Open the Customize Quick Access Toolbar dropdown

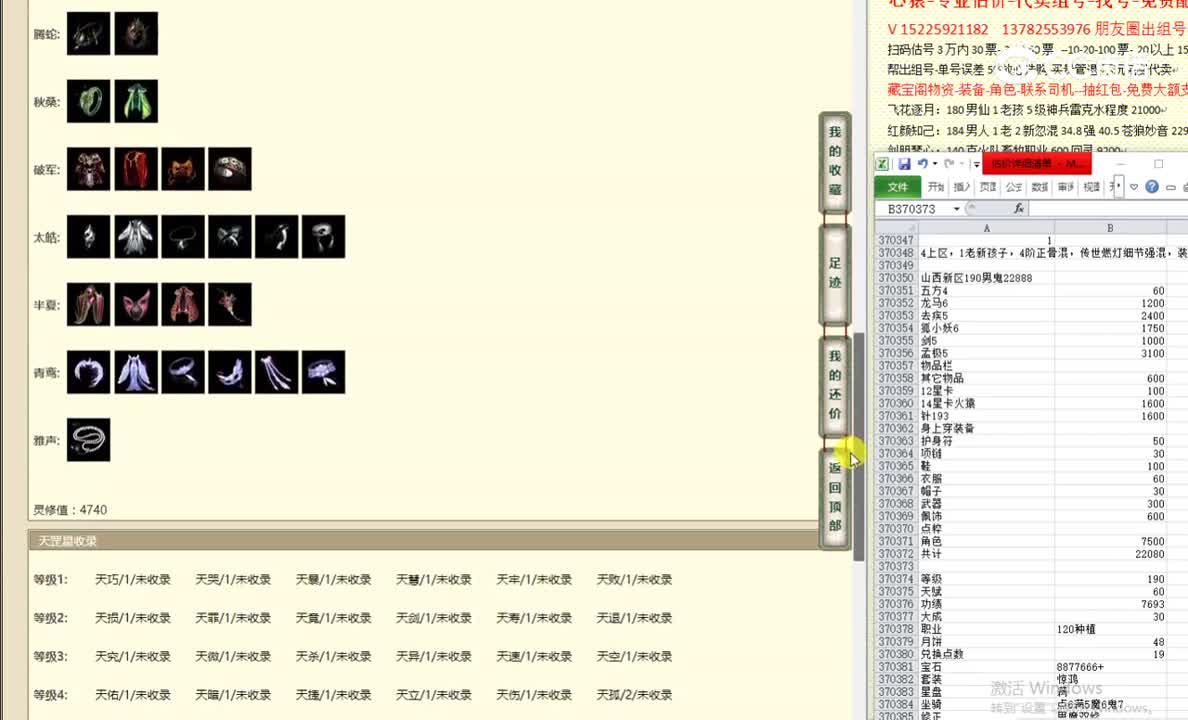tap(977, 164)
